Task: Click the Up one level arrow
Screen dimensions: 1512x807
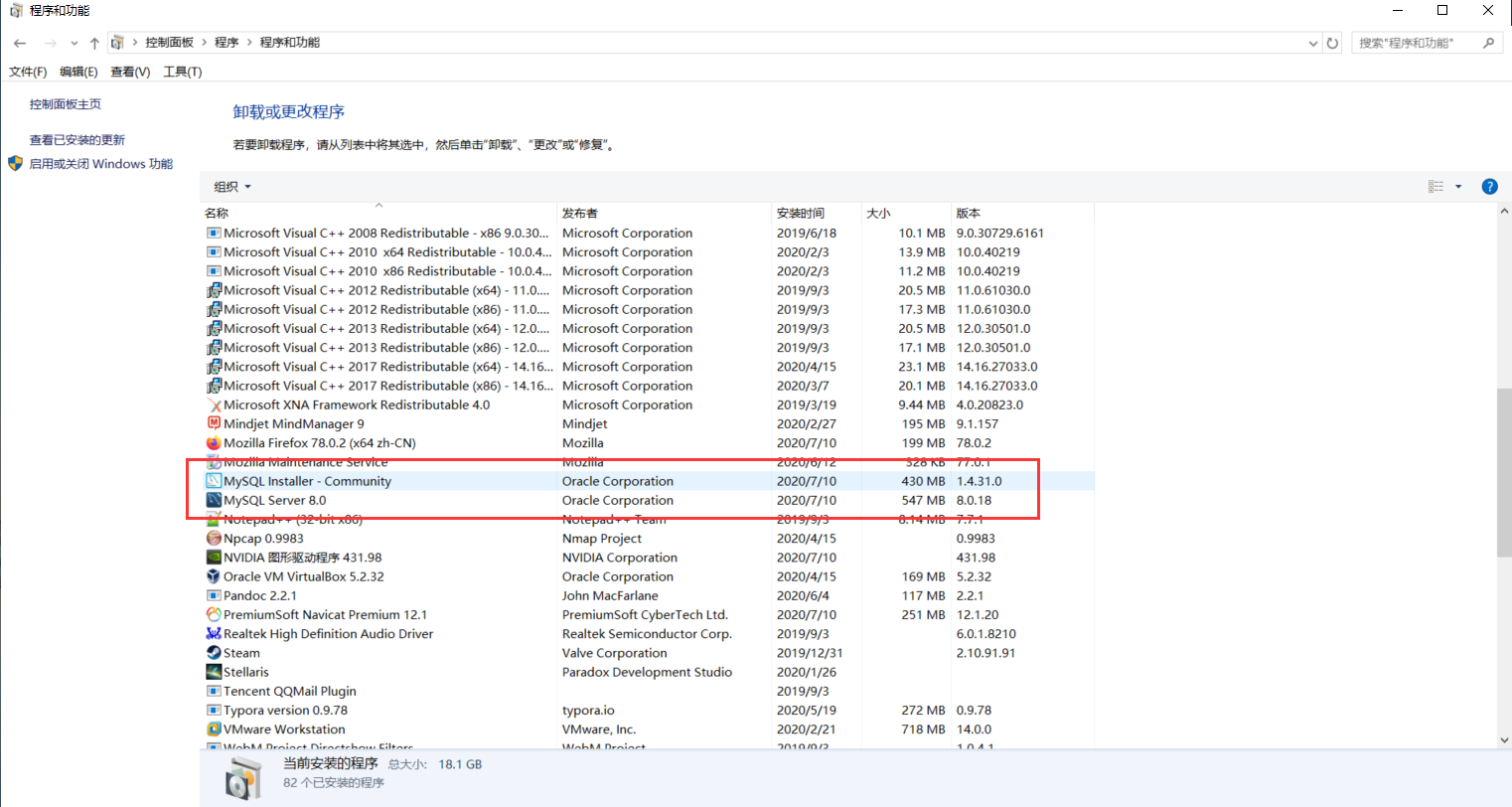Action: (x=94, y=43)
